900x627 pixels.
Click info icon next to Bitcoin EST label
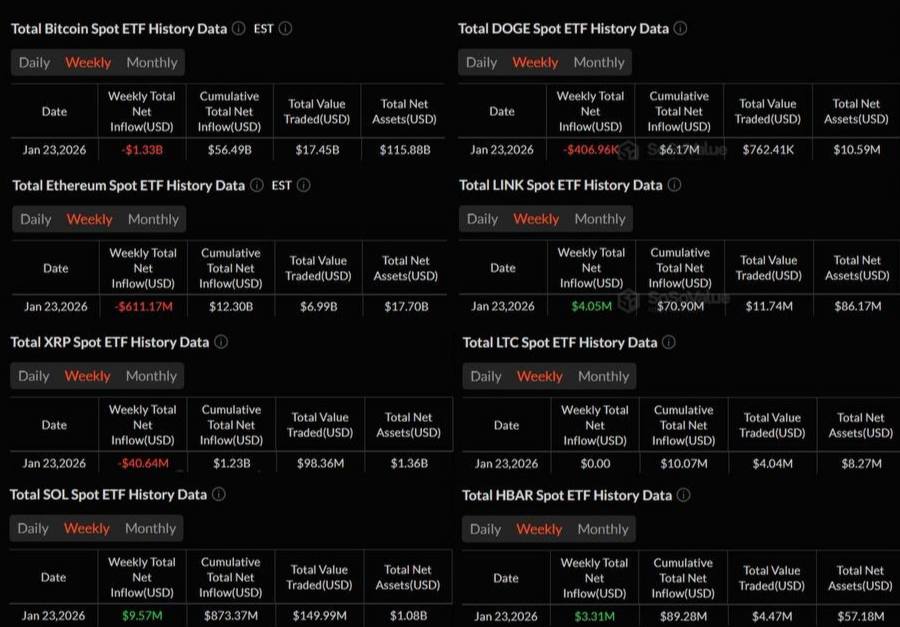coord(285,29)
